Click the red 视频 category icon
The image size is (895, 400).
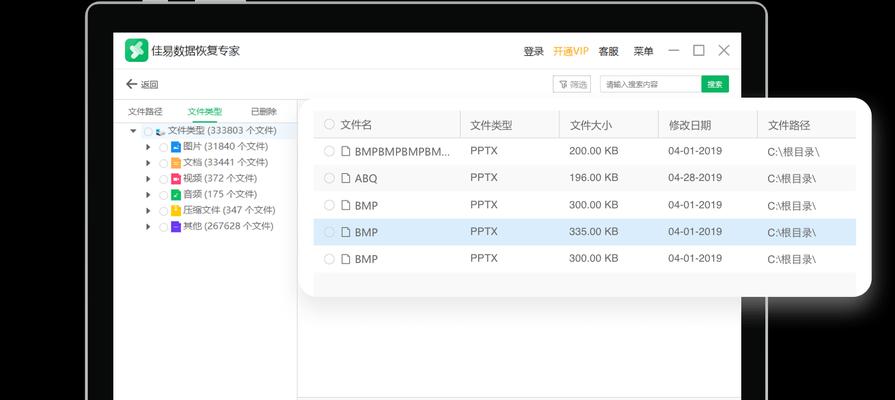[x=176, y=179]
